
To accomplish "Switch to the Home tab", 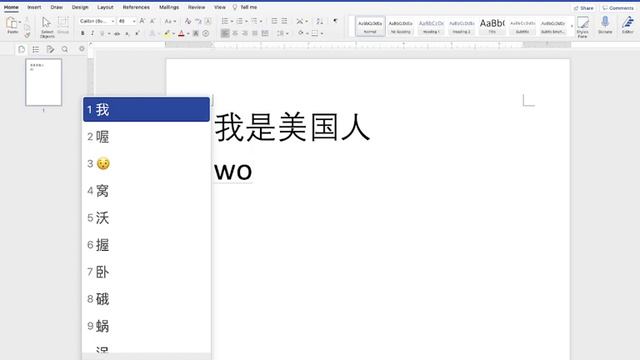I will pos(11,7).
